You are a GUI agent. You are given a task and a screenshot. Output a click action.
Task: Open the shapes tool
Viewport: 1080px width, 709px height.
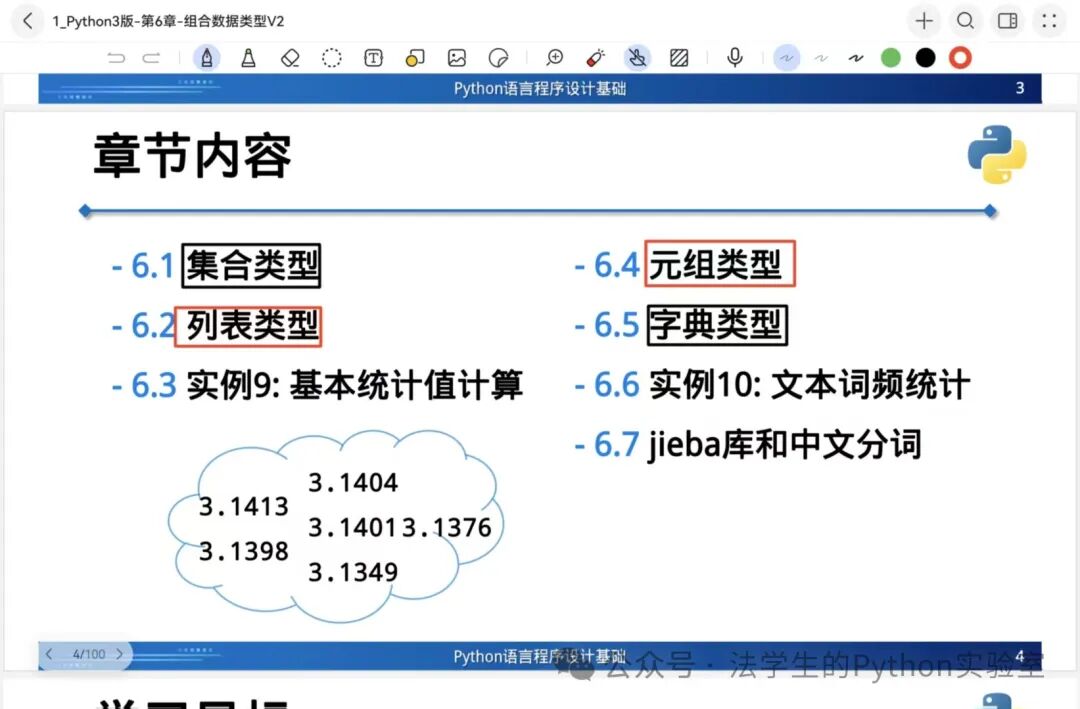point(415,58)
